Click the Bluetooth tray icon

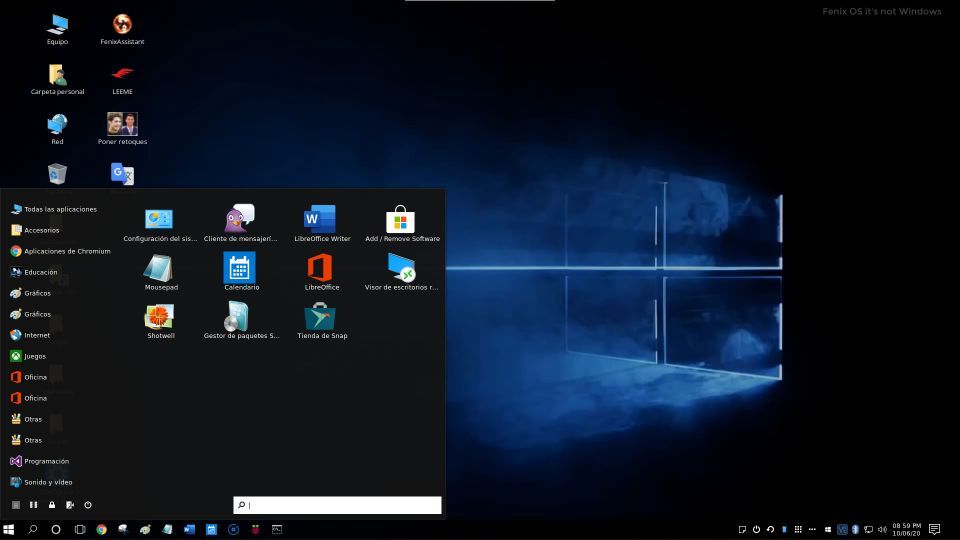(x=855, y=530)
